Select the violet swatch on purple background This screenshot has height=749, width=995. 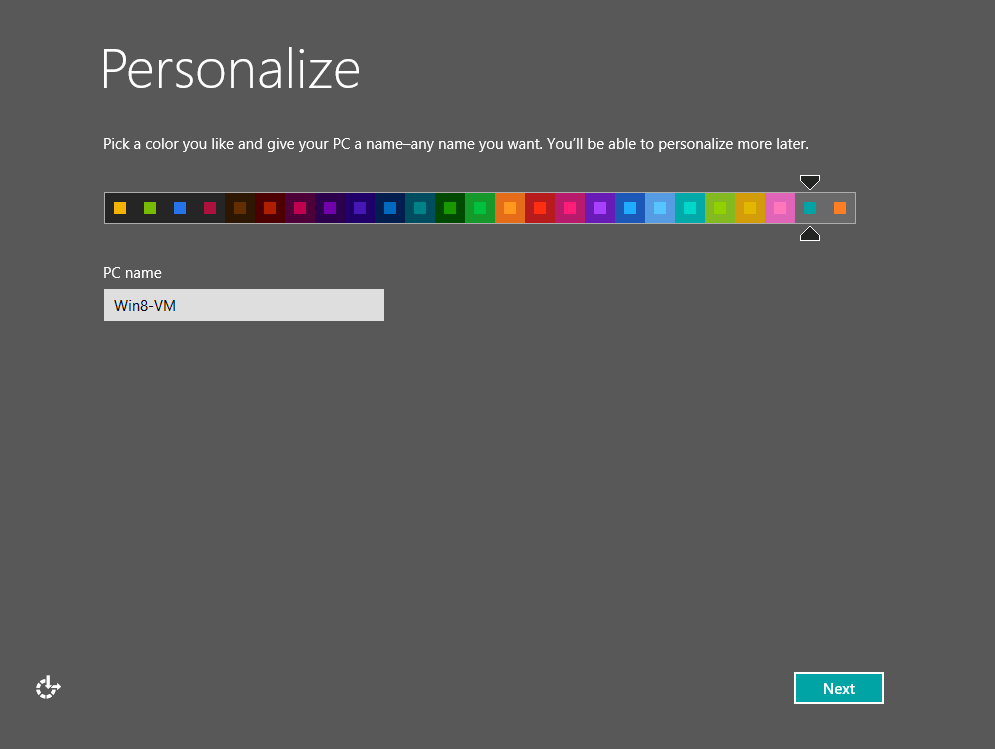point(600,208)
